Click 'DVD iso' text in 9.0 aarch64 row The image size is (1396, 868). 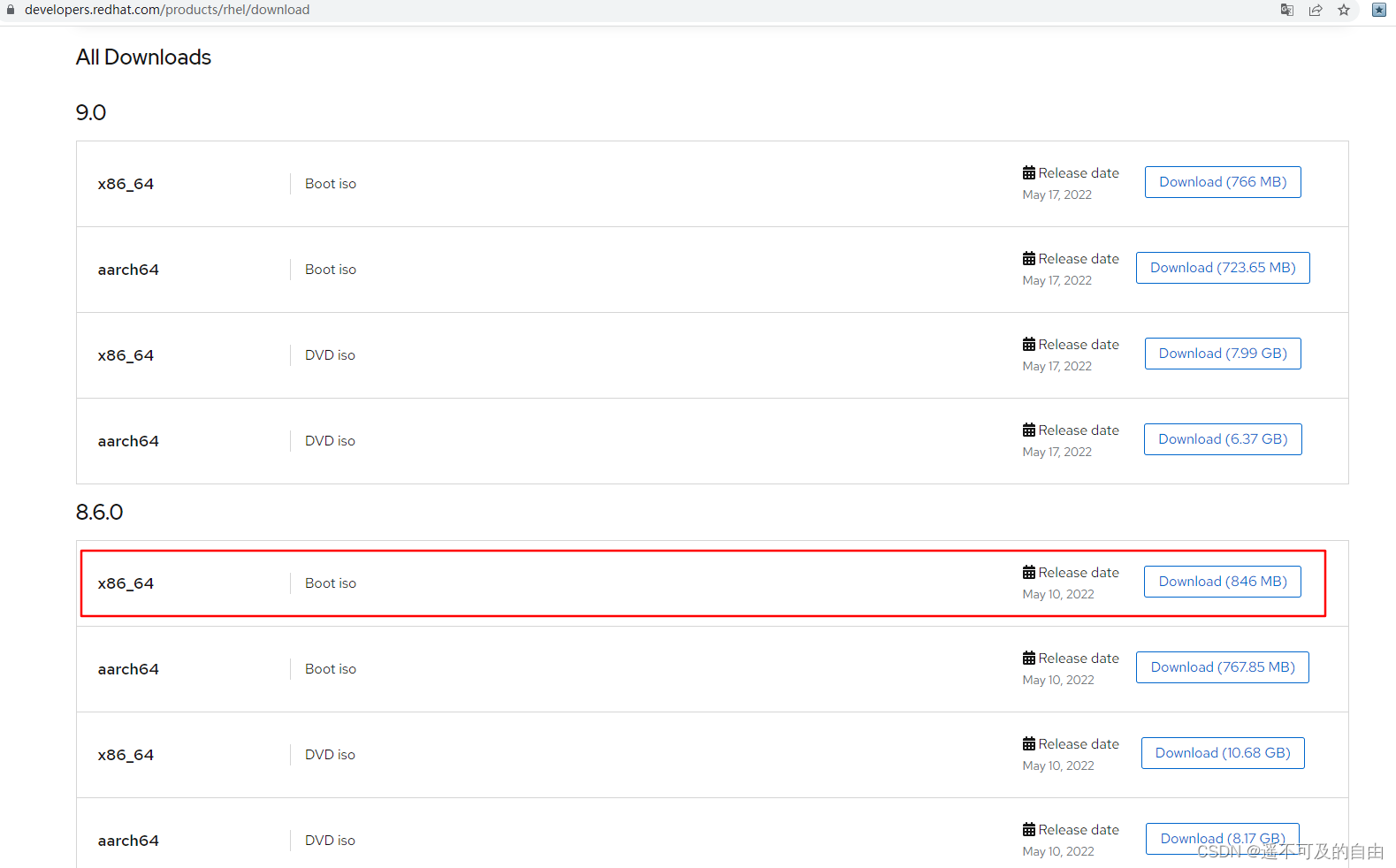click(330, 441)
